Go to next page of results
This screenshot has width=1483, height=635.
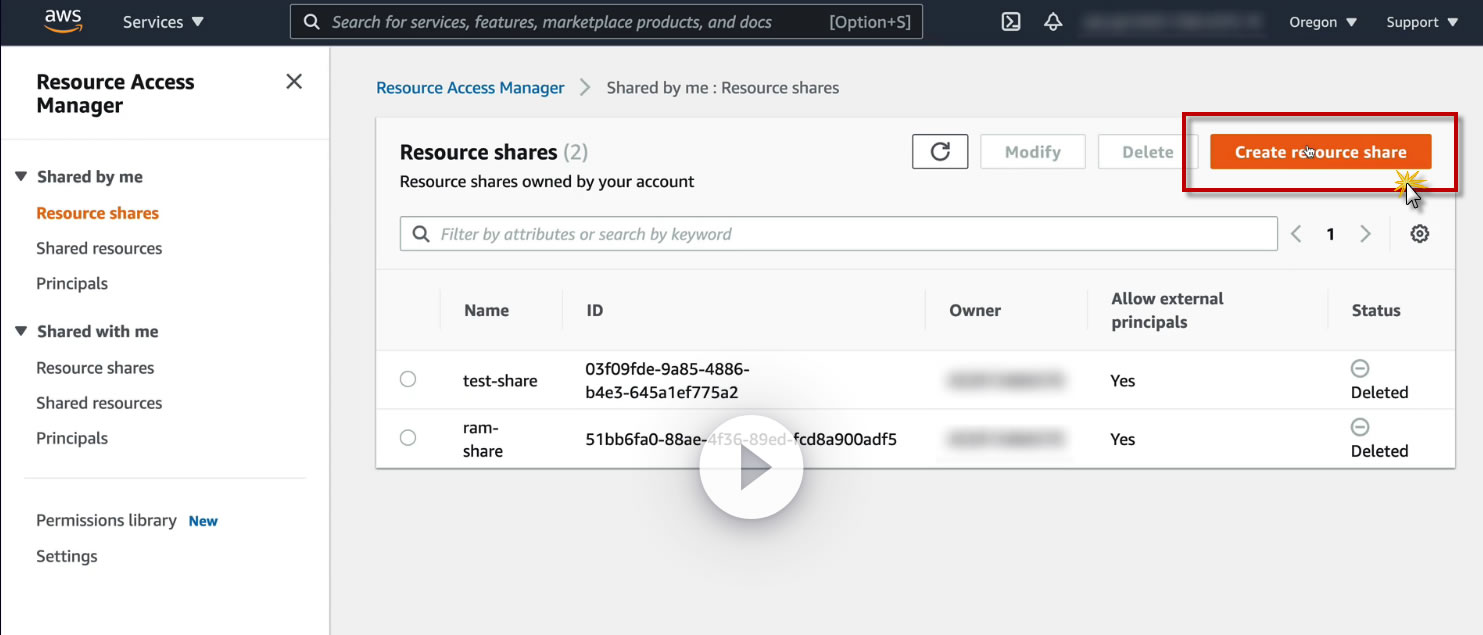[x=1365, y=234]
